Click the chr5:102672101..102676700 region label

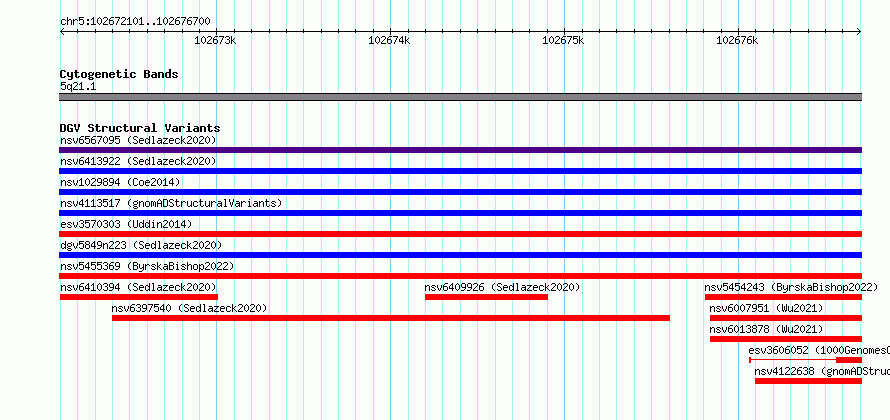pyautogui.click(x=135, y=22)
